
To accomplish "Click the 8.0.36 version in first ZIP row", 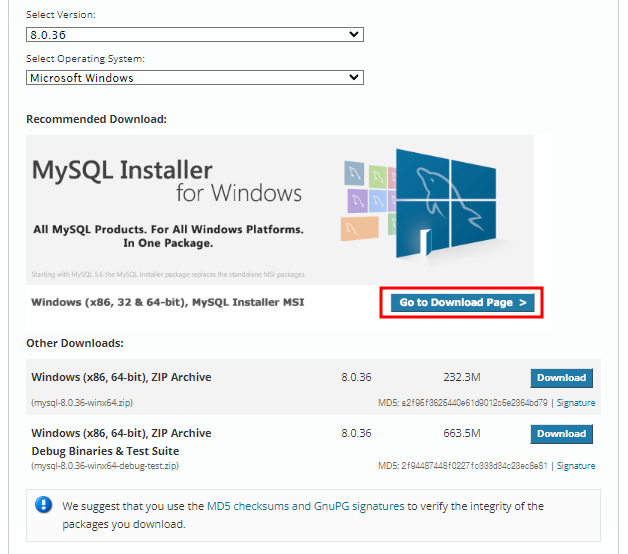I will coord(356,377).
